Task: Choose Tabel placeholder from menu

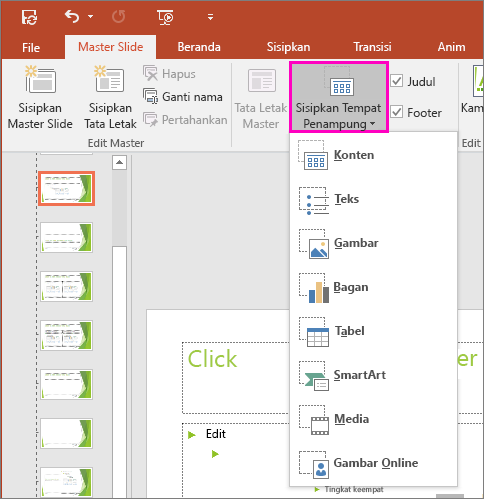Action: [x=373, y=331]
